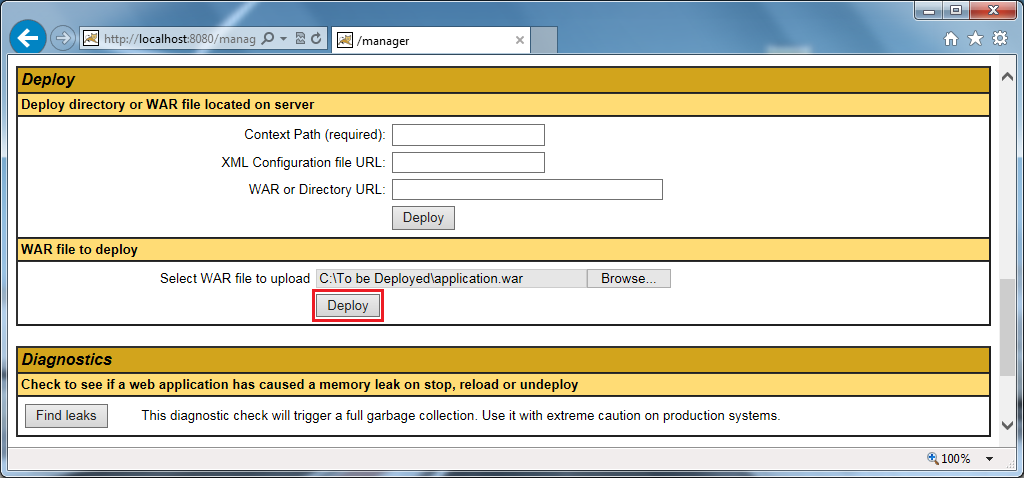Click the 'WAR file to deploy' heading
The width and height of the screenshot is (1024, 478).
[80, 249]
